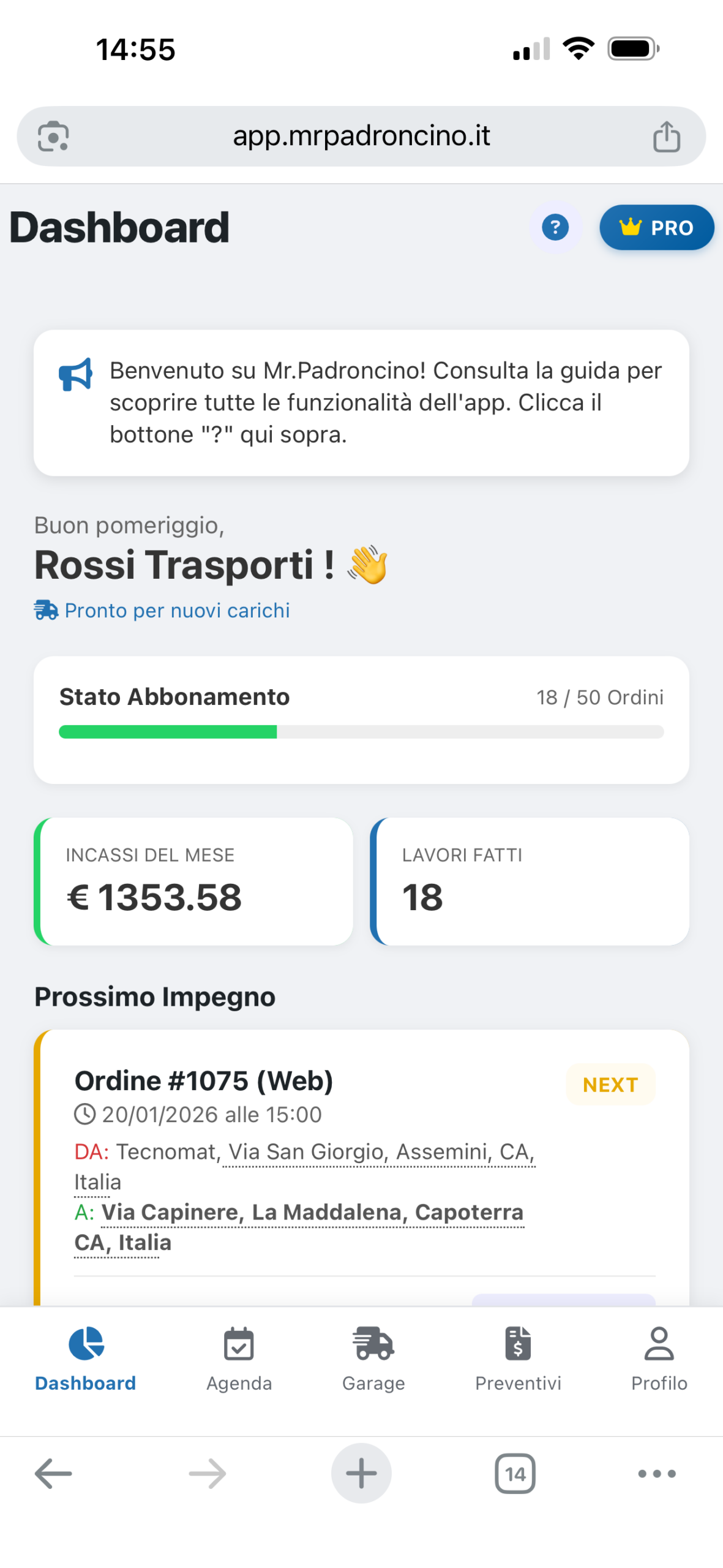Switch to the Garage tab
Image resolution: width=723 pixels, height=1568 pixels.
coord(373,1357)
